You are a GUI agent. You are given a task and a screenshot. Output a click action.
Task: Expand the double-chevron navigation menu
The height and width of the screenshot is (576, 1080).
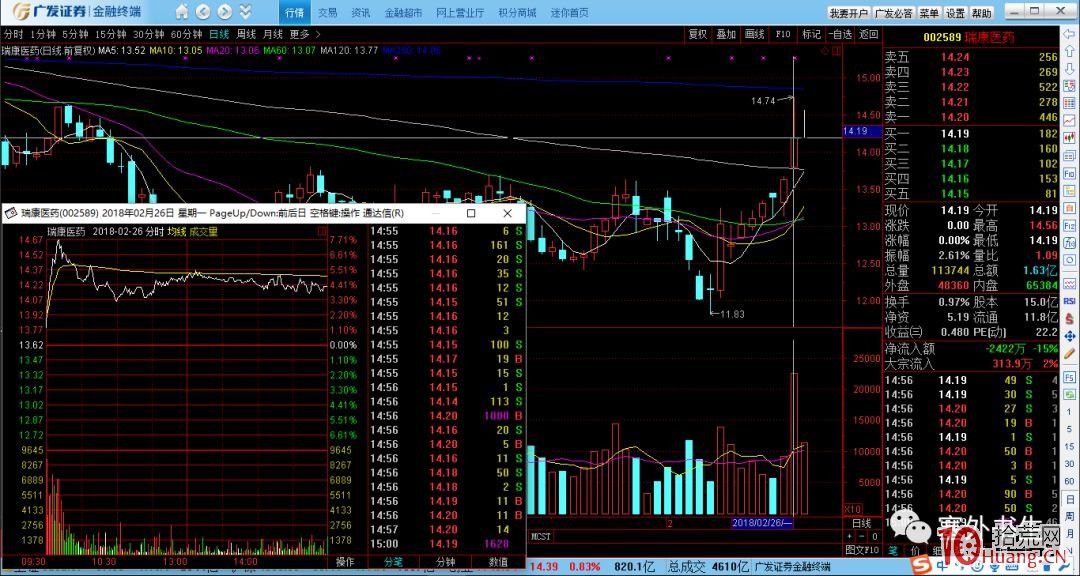[245, 12]
